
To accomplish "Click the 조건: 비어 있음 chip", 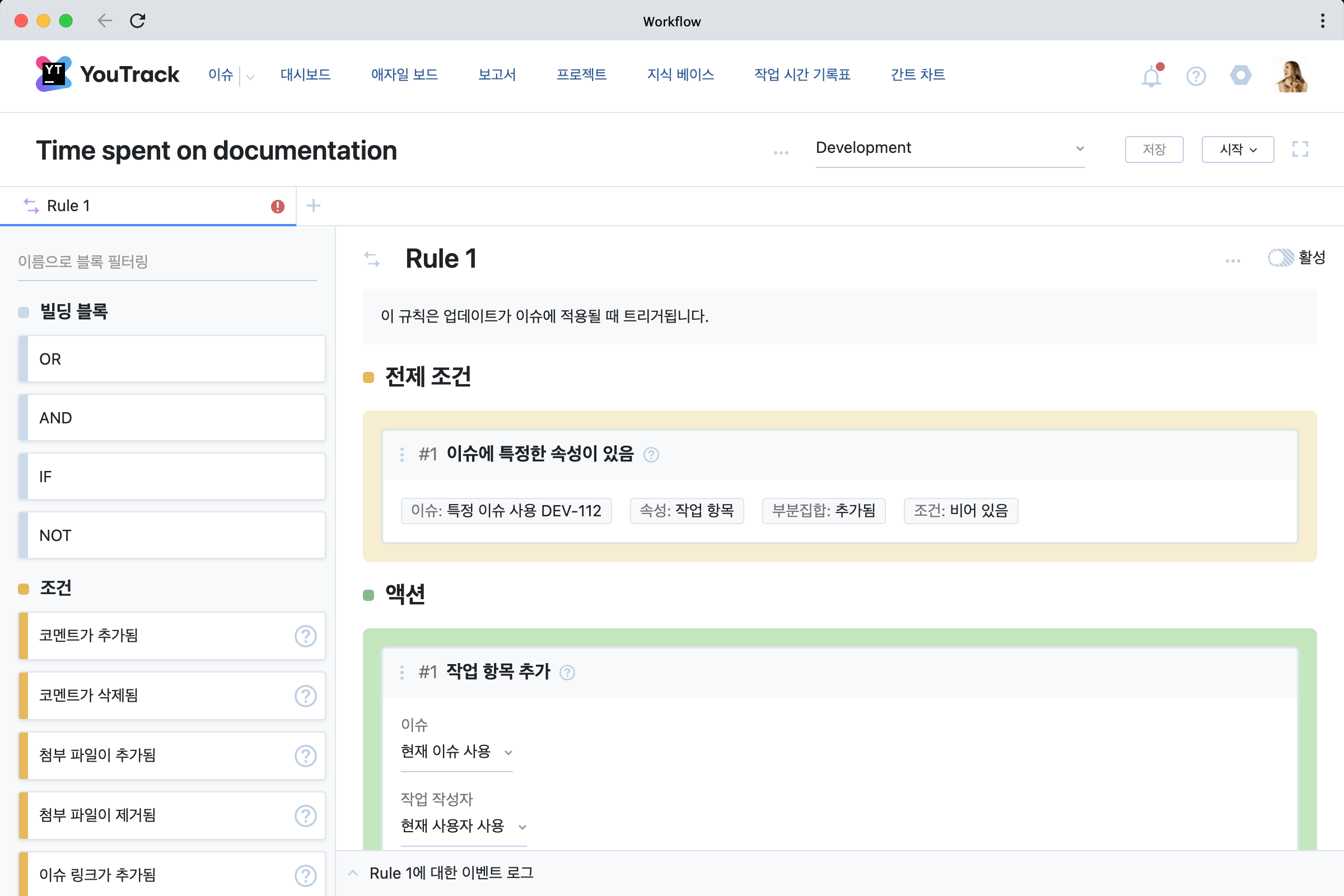I will tap(960, 511).
